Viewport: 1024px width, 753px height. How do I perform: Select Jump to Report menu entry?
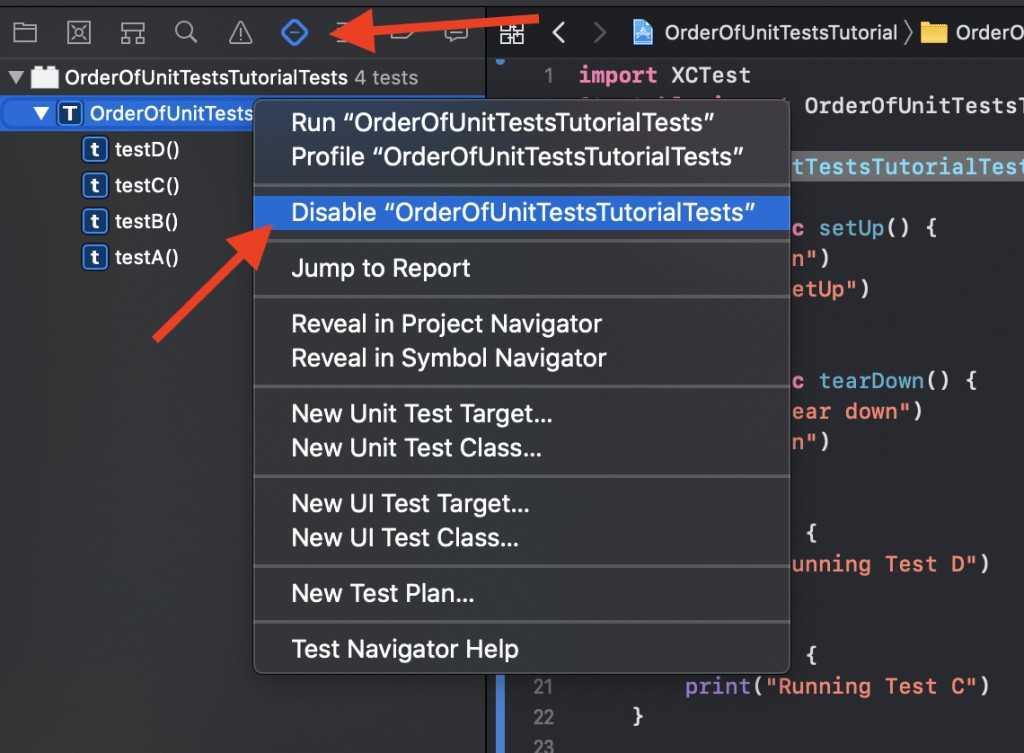(x=379, y=268)
